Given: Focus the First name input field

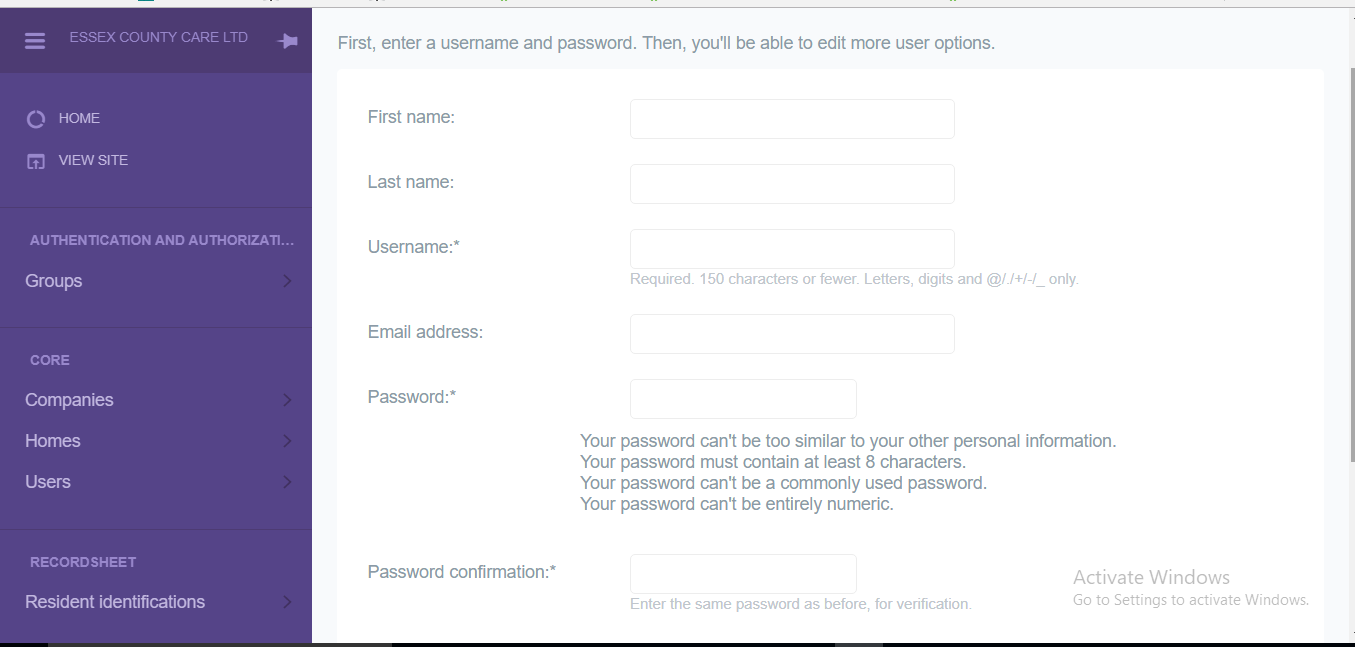Looking at the screenshot, I should click(792, 119).
